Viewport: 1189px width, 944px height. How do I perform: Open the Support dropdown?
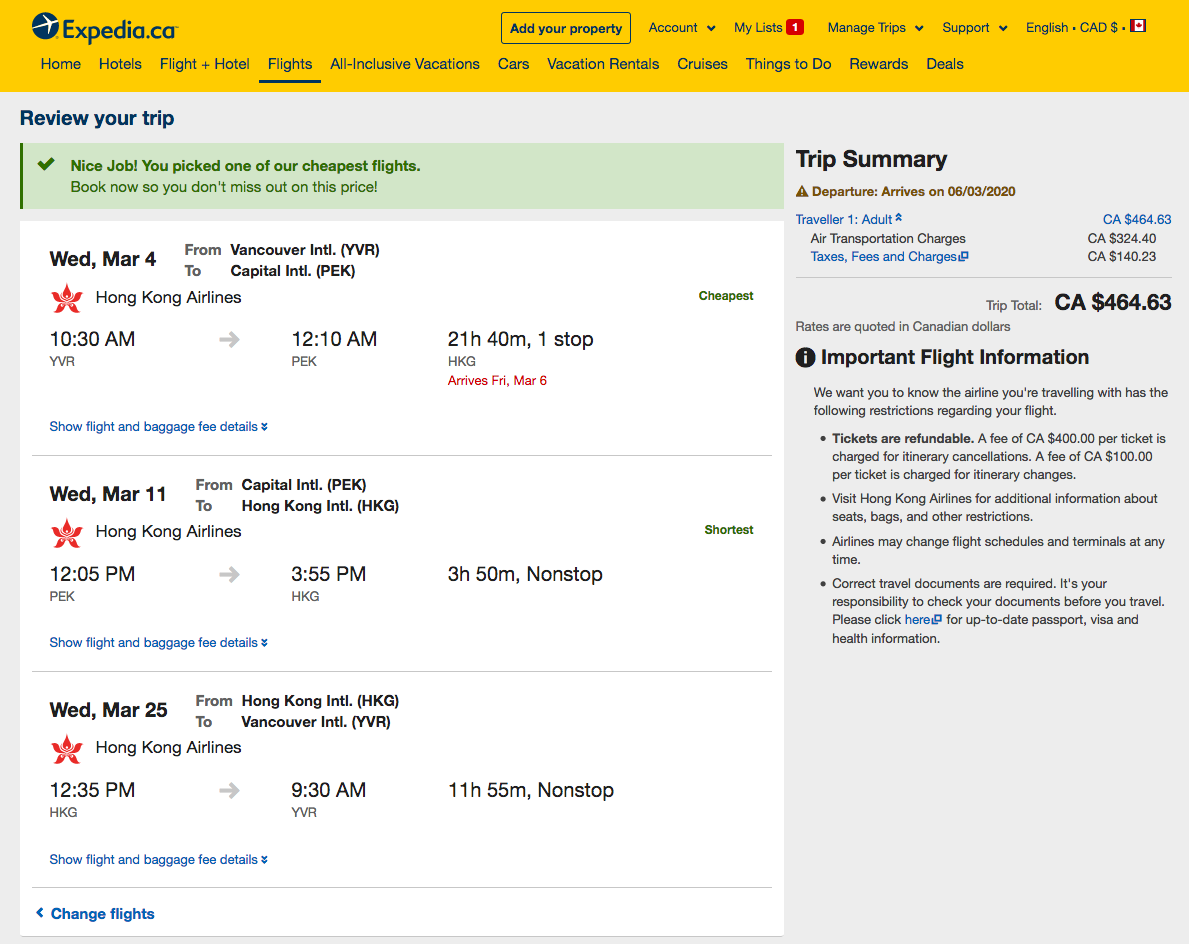(x=974, y=27)
